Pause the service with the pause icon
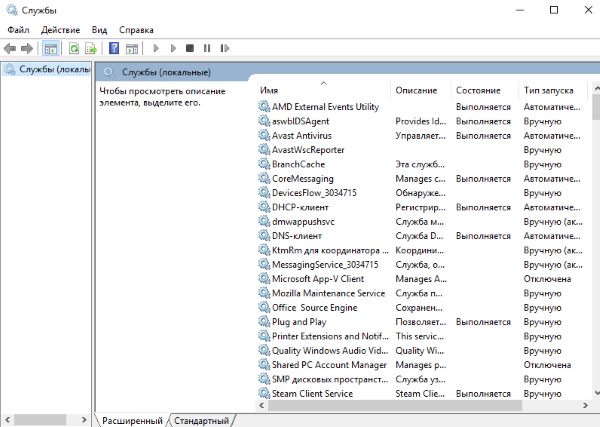600x427 pixels. [207, 48]
